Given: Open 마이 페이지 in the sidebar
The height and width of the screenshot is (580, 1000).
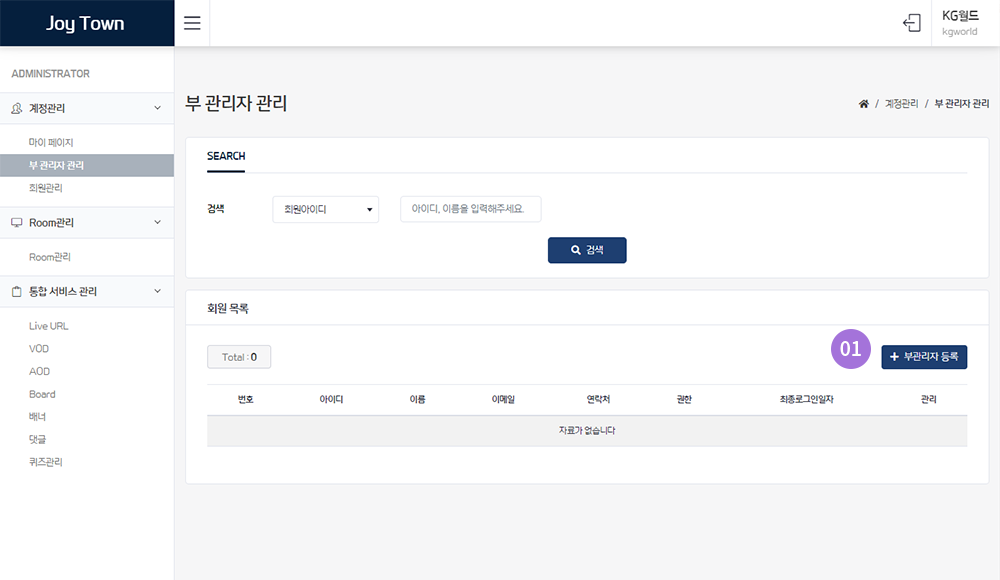Looking at the screenshot, I should pos(51,143).
